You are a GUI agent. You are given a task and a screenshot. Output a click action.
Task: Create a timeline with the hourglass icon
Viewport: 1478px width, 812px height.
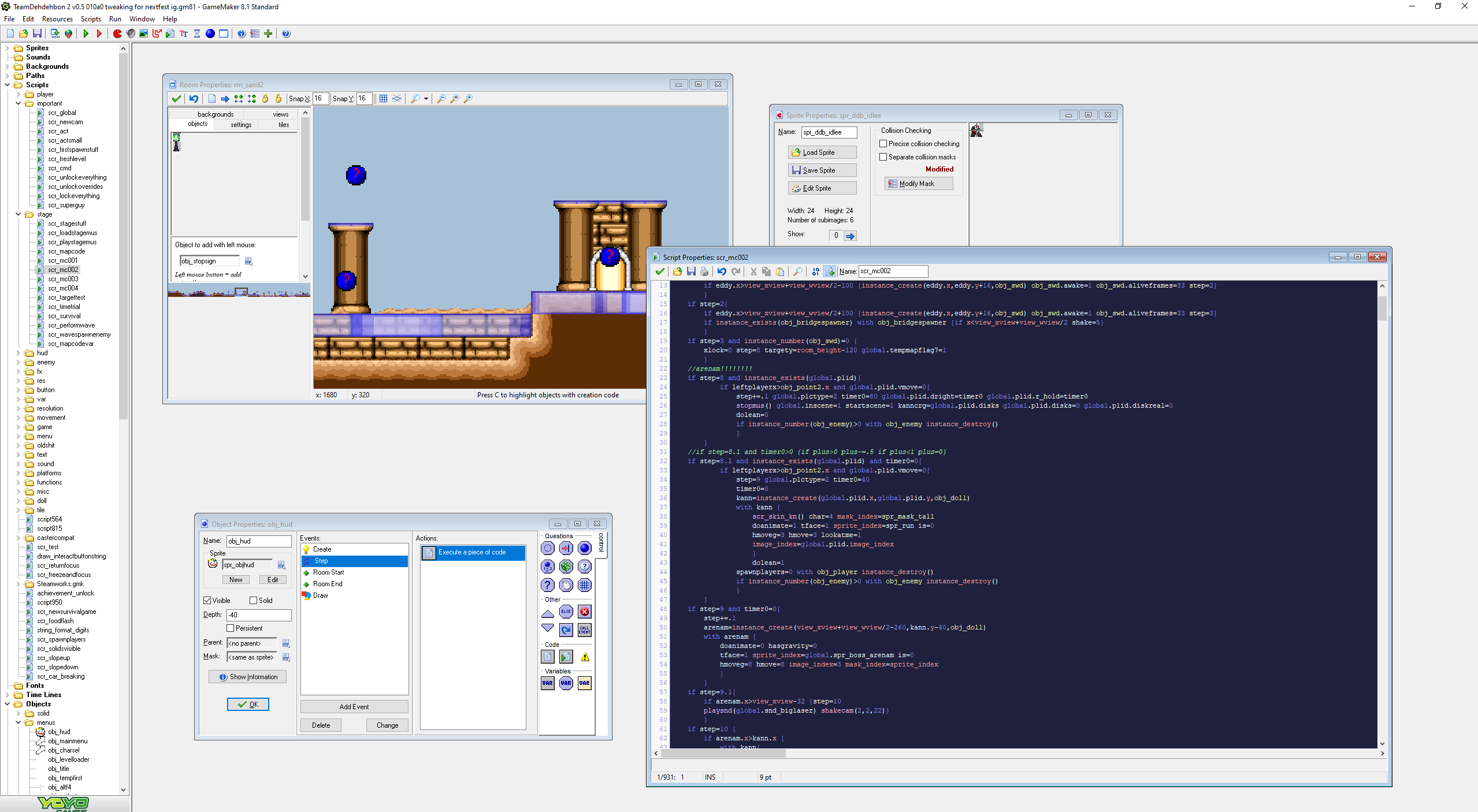pos(197,33)
